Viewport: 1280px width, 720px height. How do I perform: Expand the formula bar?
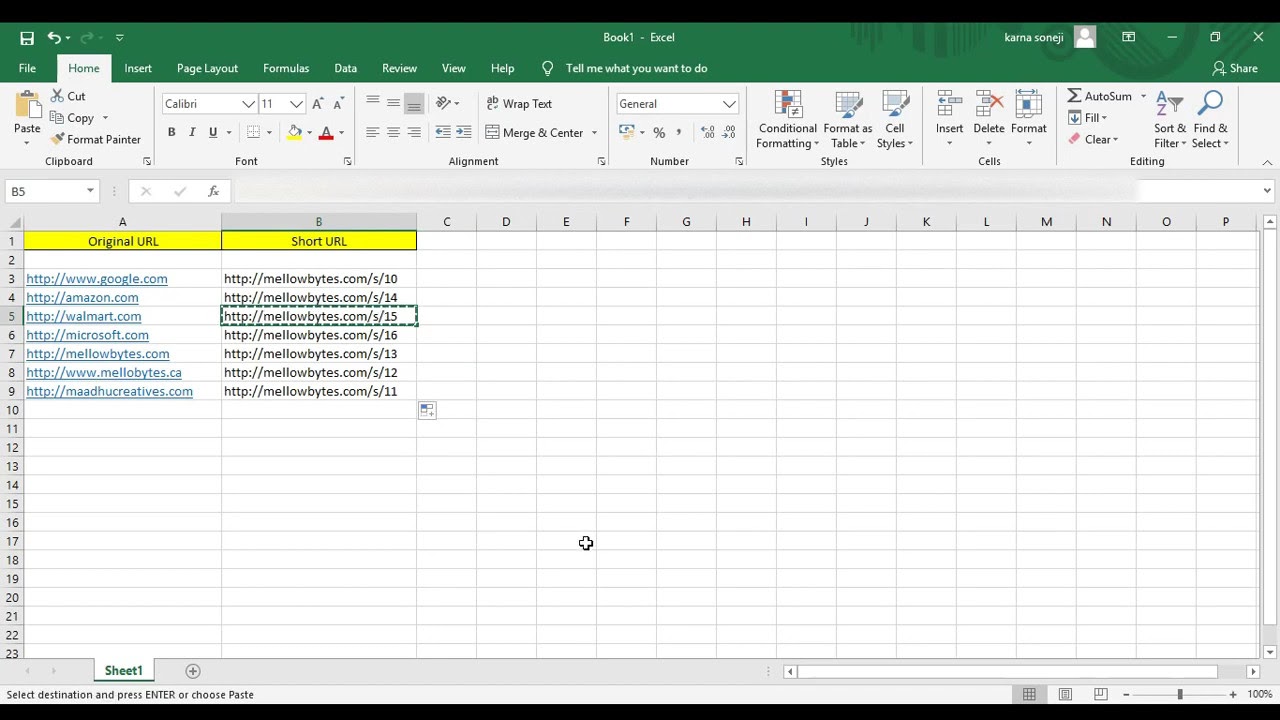pyautogui.click(x=1267, y=191)
